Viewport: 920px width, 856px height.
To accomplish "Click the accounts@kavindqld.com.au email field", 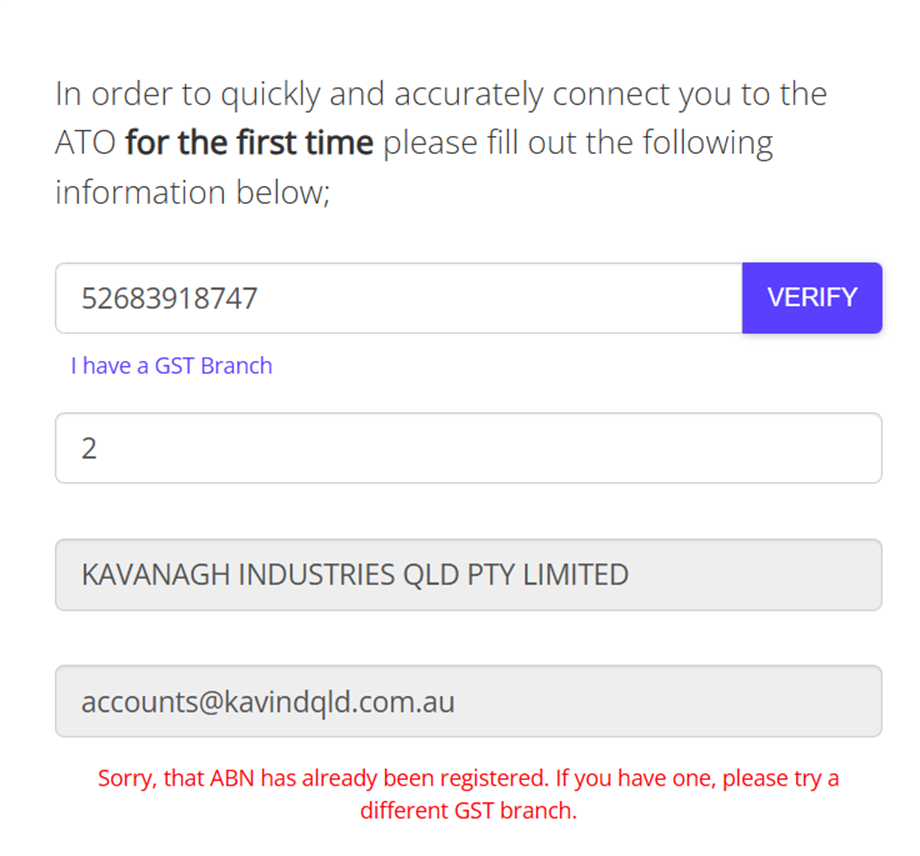I will (x=468, y=701).
